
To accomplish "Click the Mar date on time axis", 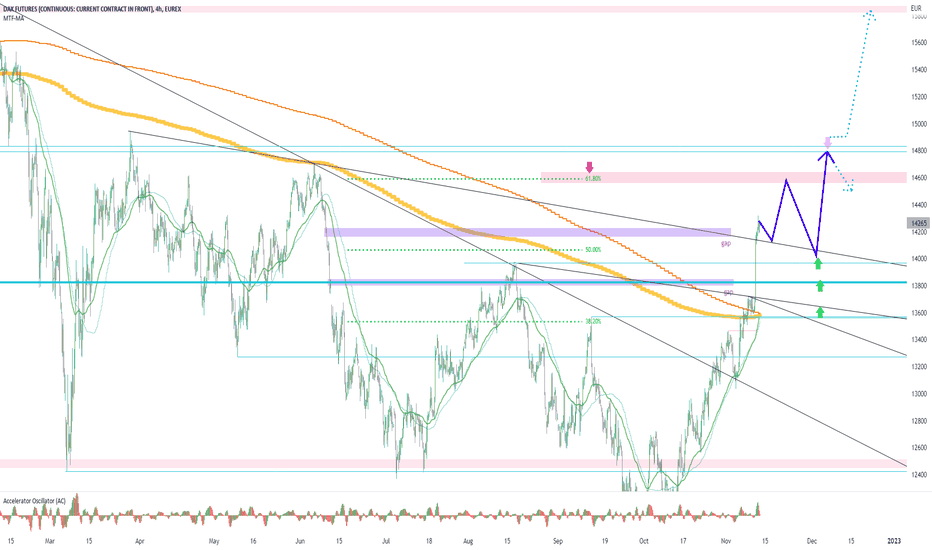I will pyautogui.click(x=50, y=541).
